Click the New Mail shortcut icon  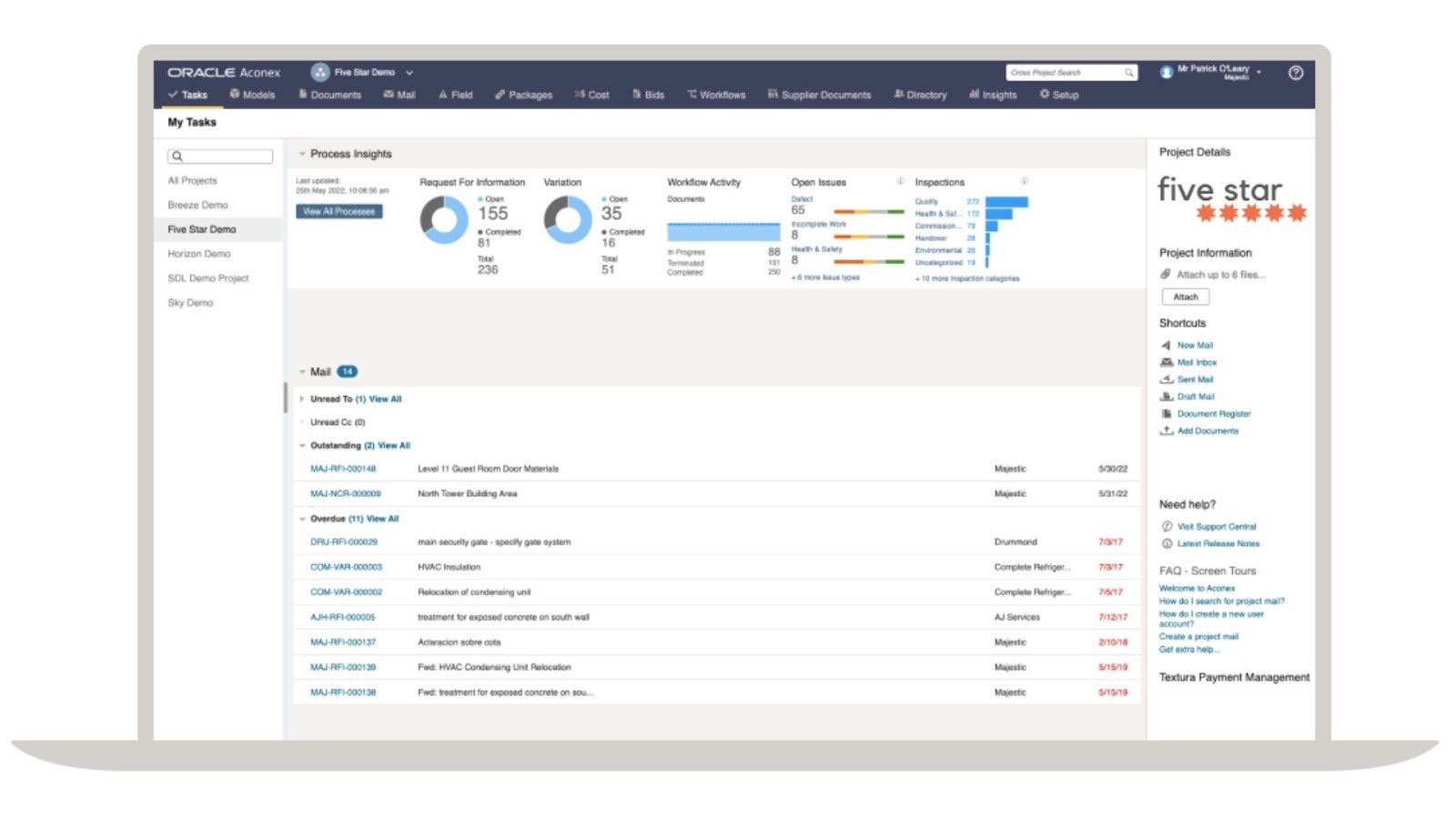click(x=1168, y=345)
